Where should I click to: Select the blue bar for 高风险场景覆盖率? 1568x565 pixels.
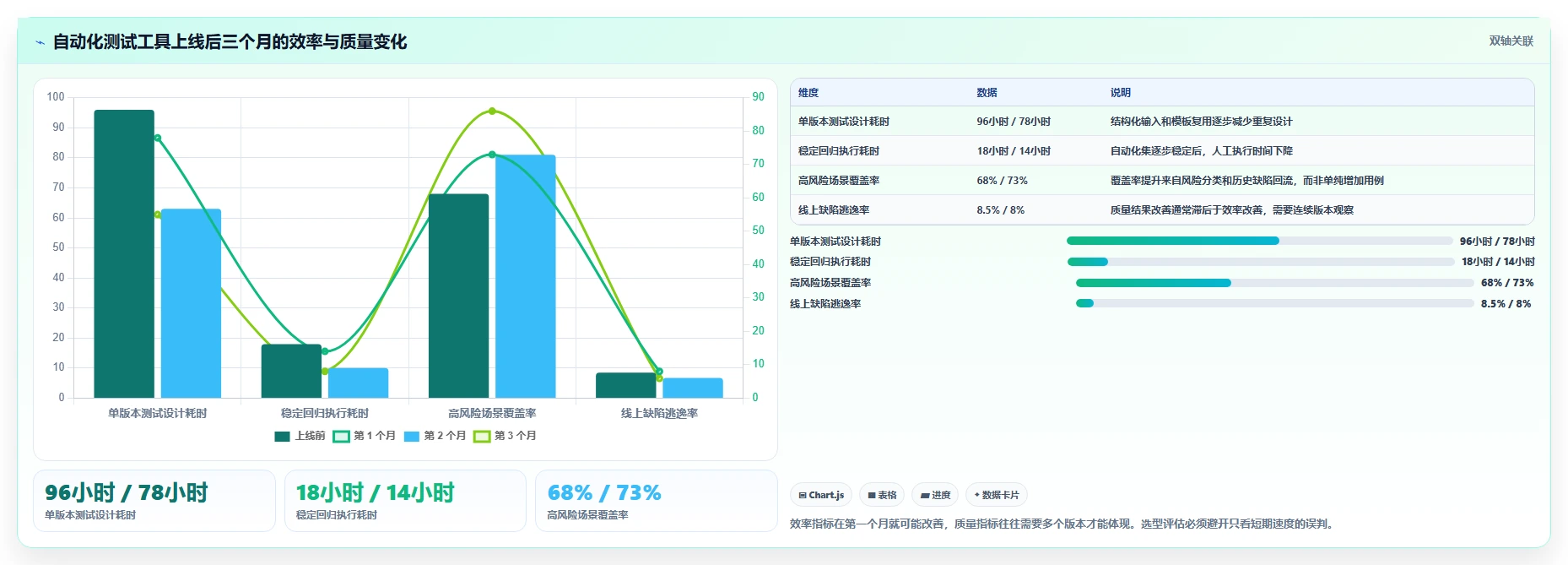[525, 276]
